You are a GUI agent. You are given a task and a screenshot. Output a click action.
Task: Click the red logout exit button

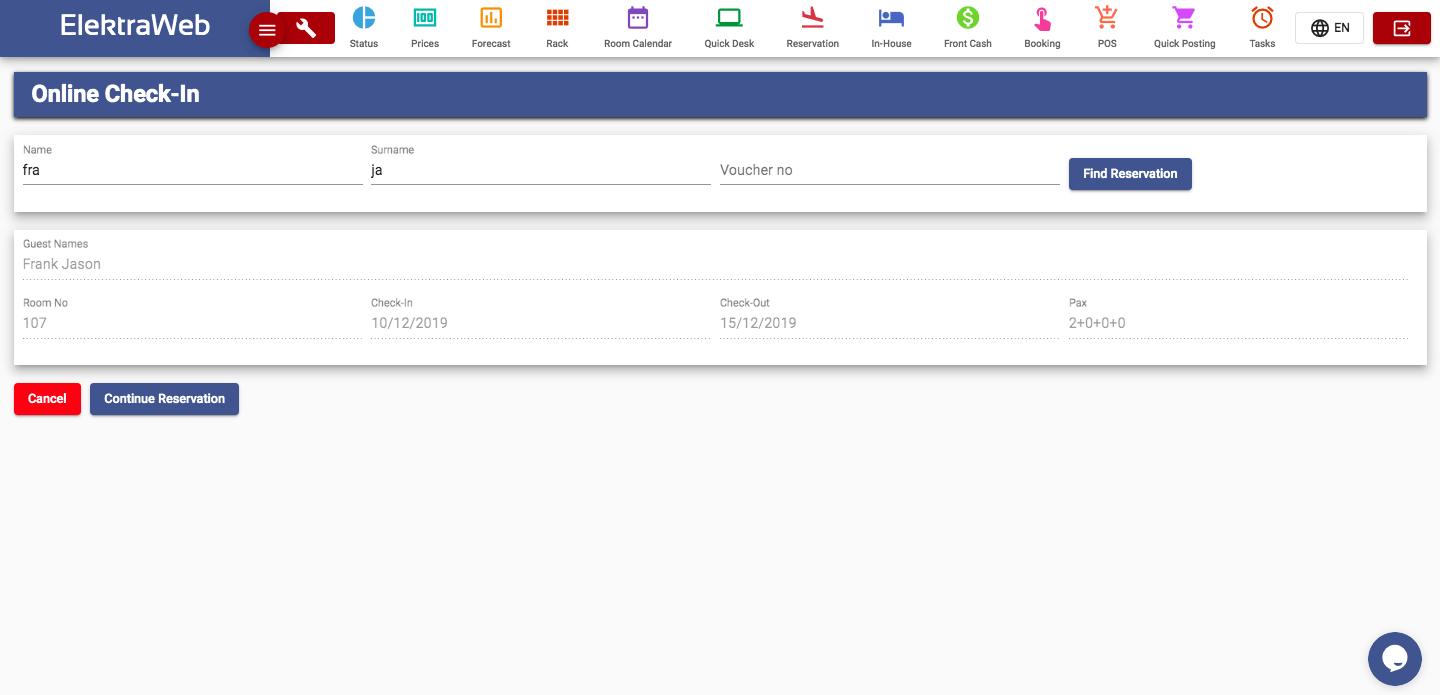1402,28
